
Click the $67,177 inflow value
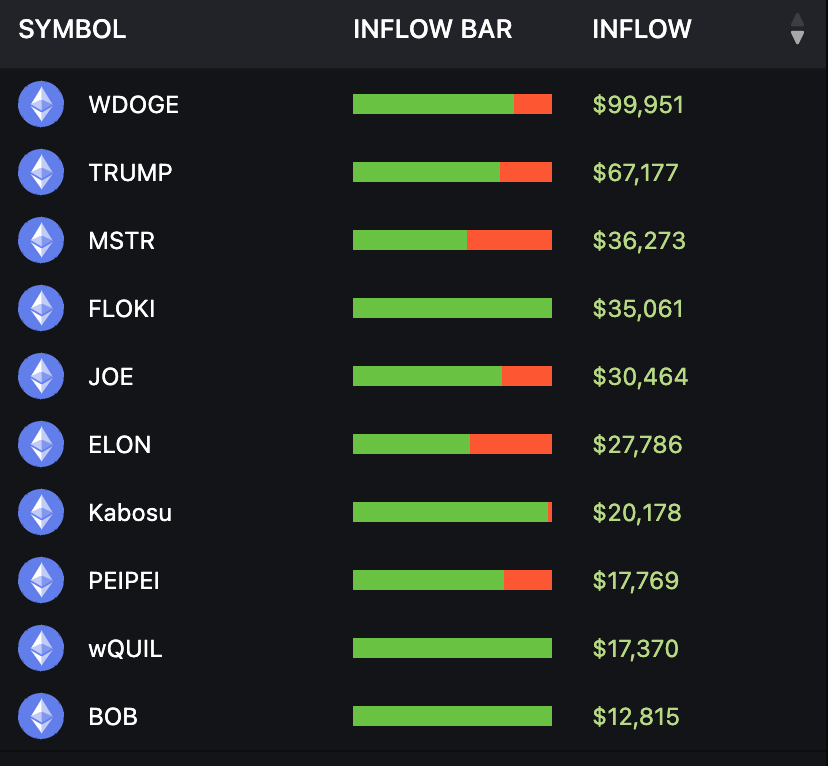click(636, 173)
